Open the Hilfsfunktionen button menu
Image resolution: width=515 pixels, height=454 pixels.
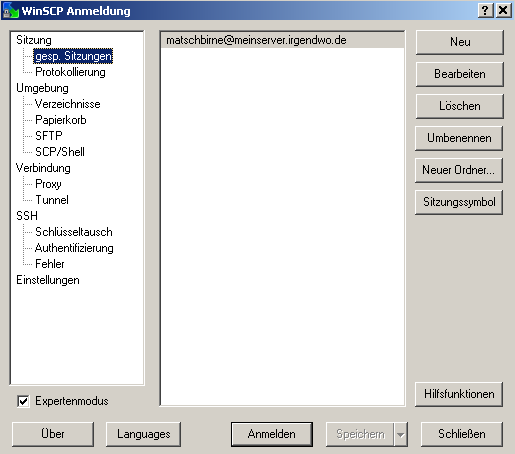(x=459, y=394)
